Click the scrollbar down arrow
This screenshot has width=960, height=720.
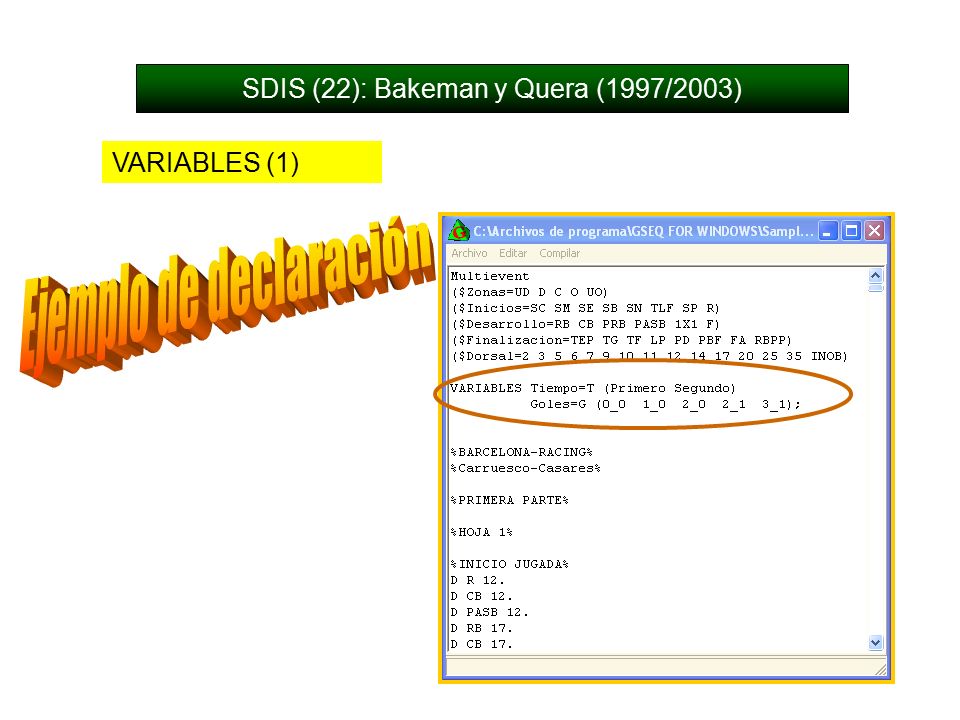(876, 643)
